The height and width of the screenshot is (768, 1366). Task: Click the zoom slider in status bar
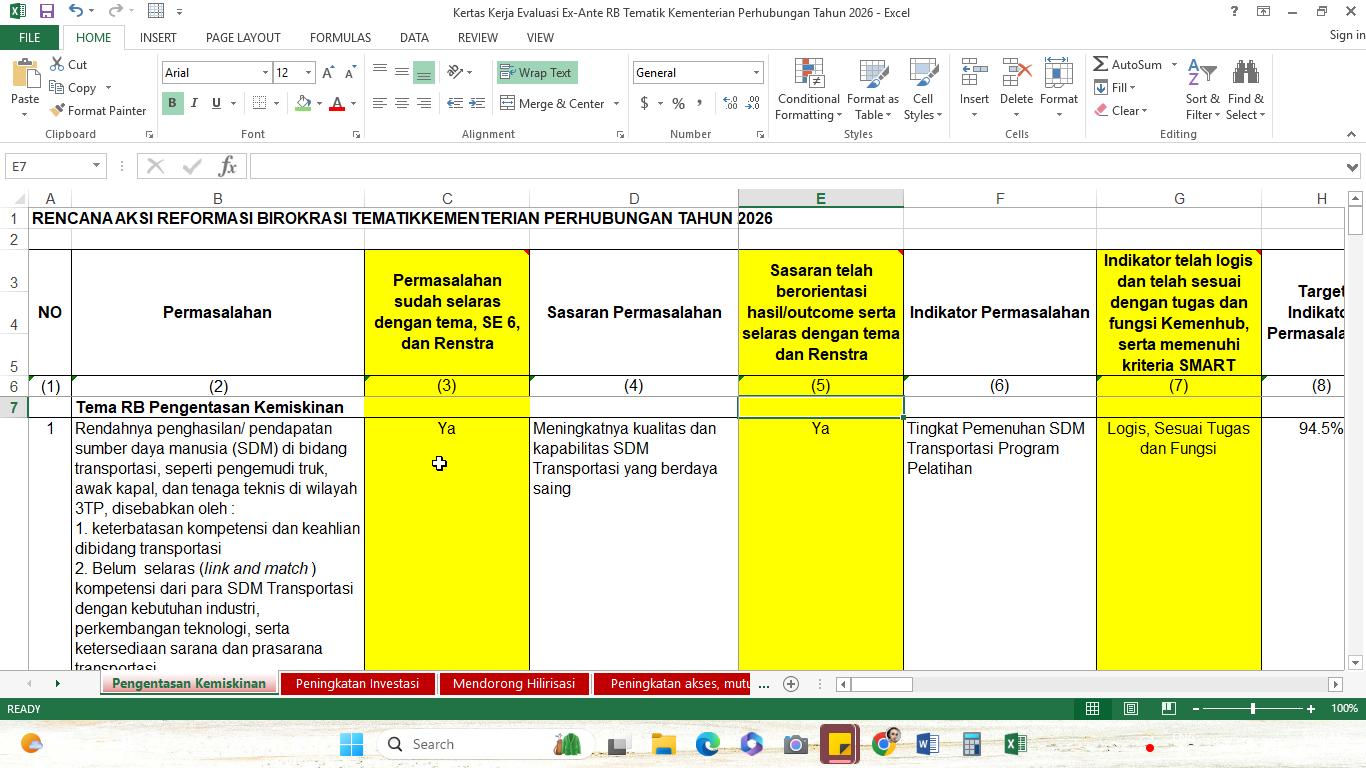pyautogui.click(x=1253, y=708)
